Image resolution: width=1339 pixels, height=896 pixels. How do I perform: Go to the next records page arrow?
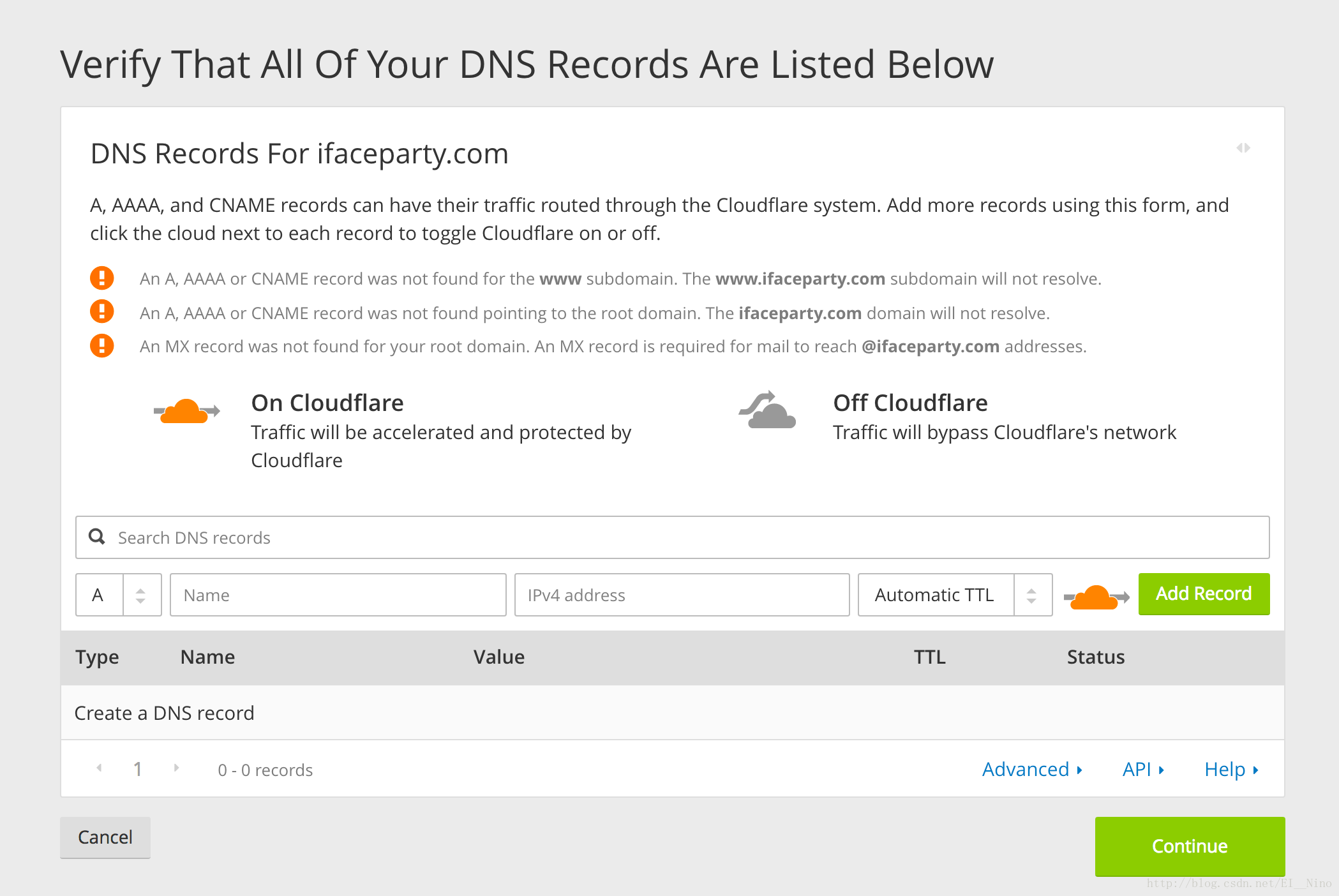coord(176,768)
